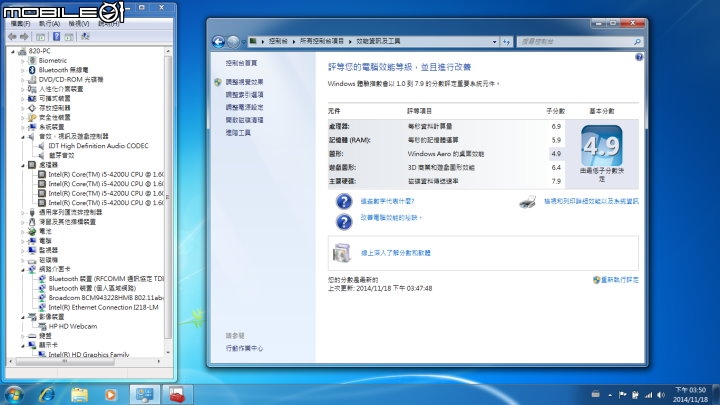
Task: Select Bluetooth 裝置 (RFCOMM) network entry
Action: tap(106, 279)
